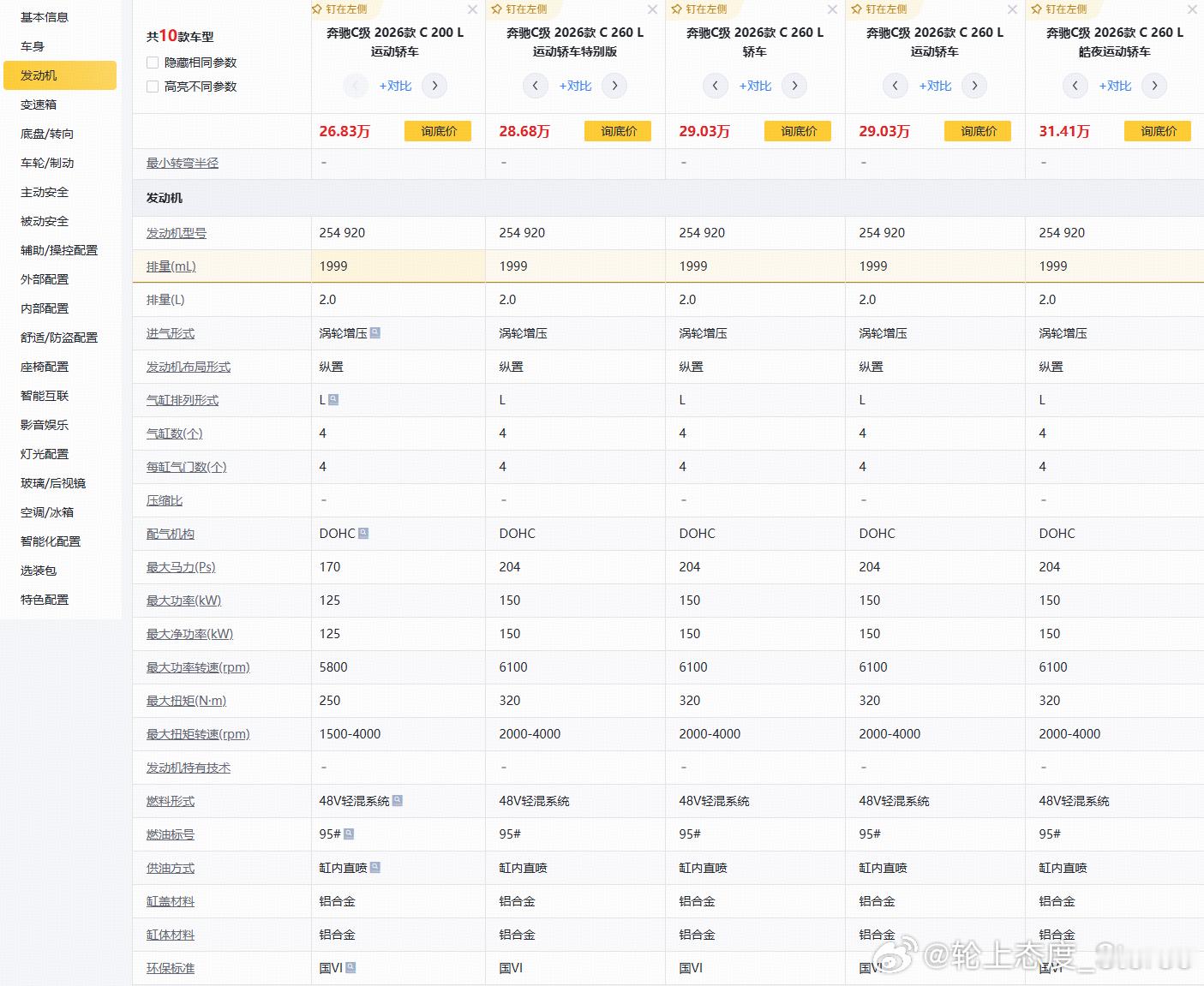Enable the 高亮不同参数 checkbox
The width and height of the screenshot is (1204, 986).
point(151,86)
